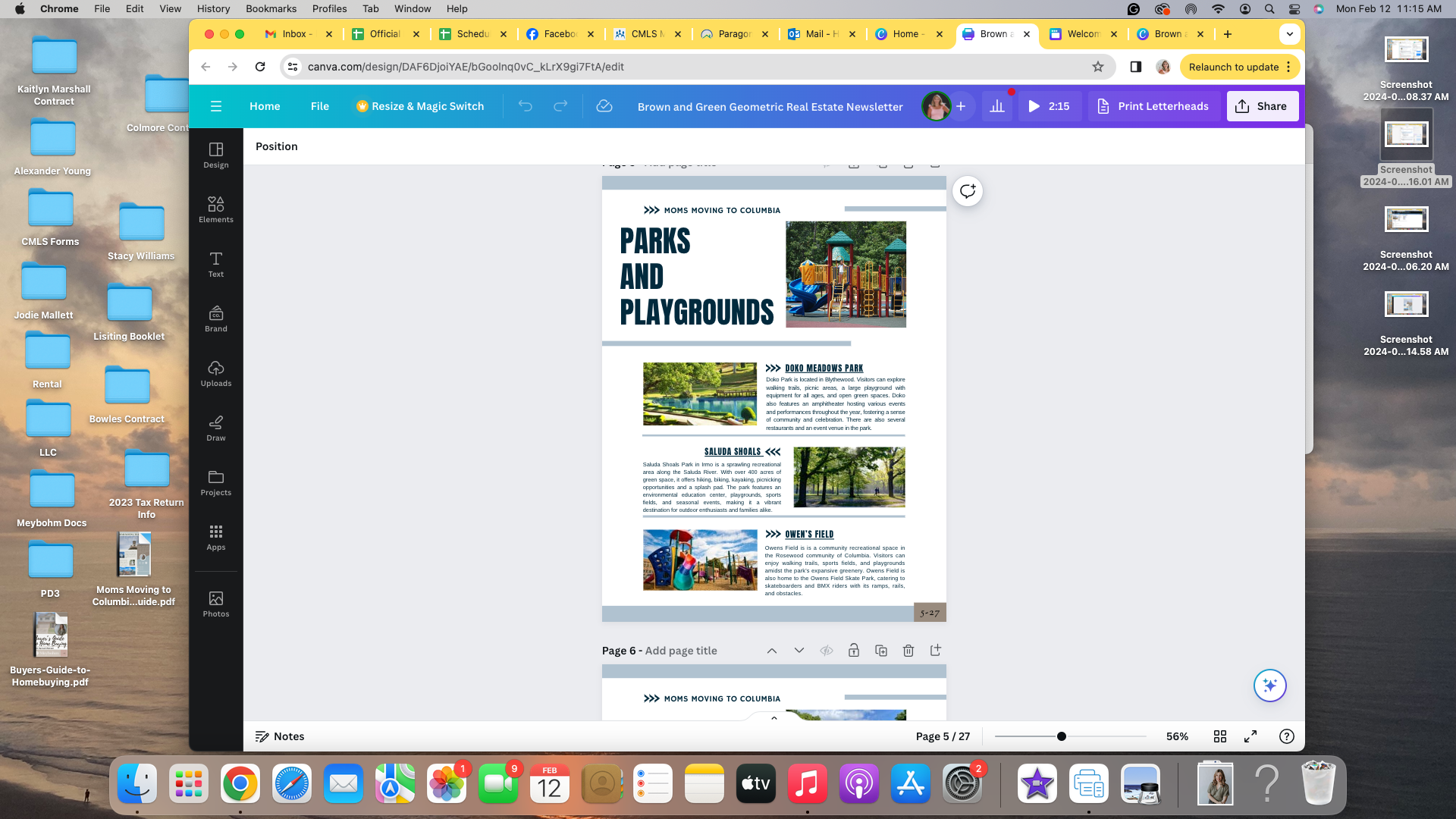The height and width of the screenshot is (819, 1456).
Task: Open the File menu in Canva
Action: (x=320, y=106)
